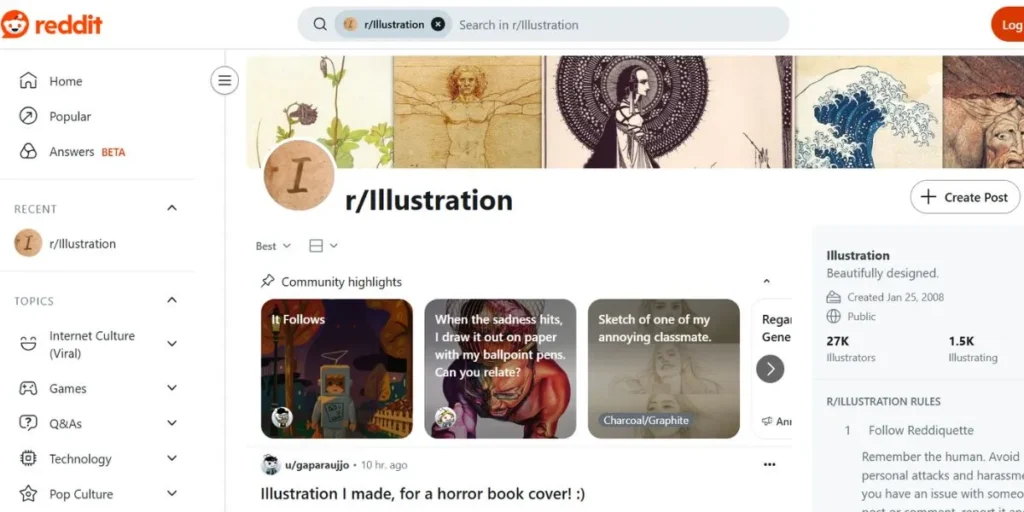Collapse the TOPICS section
This screenshot has width=1024, height=512.
click(172, 300)
